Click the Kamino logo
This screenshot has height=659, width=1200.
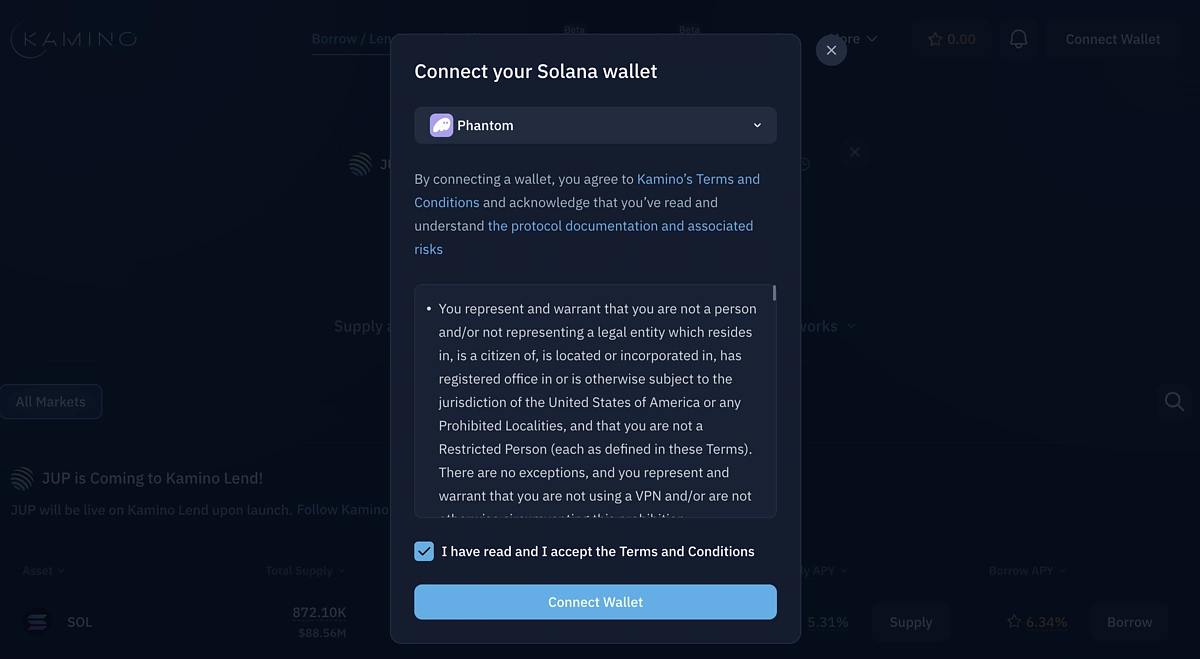point(73,38)
